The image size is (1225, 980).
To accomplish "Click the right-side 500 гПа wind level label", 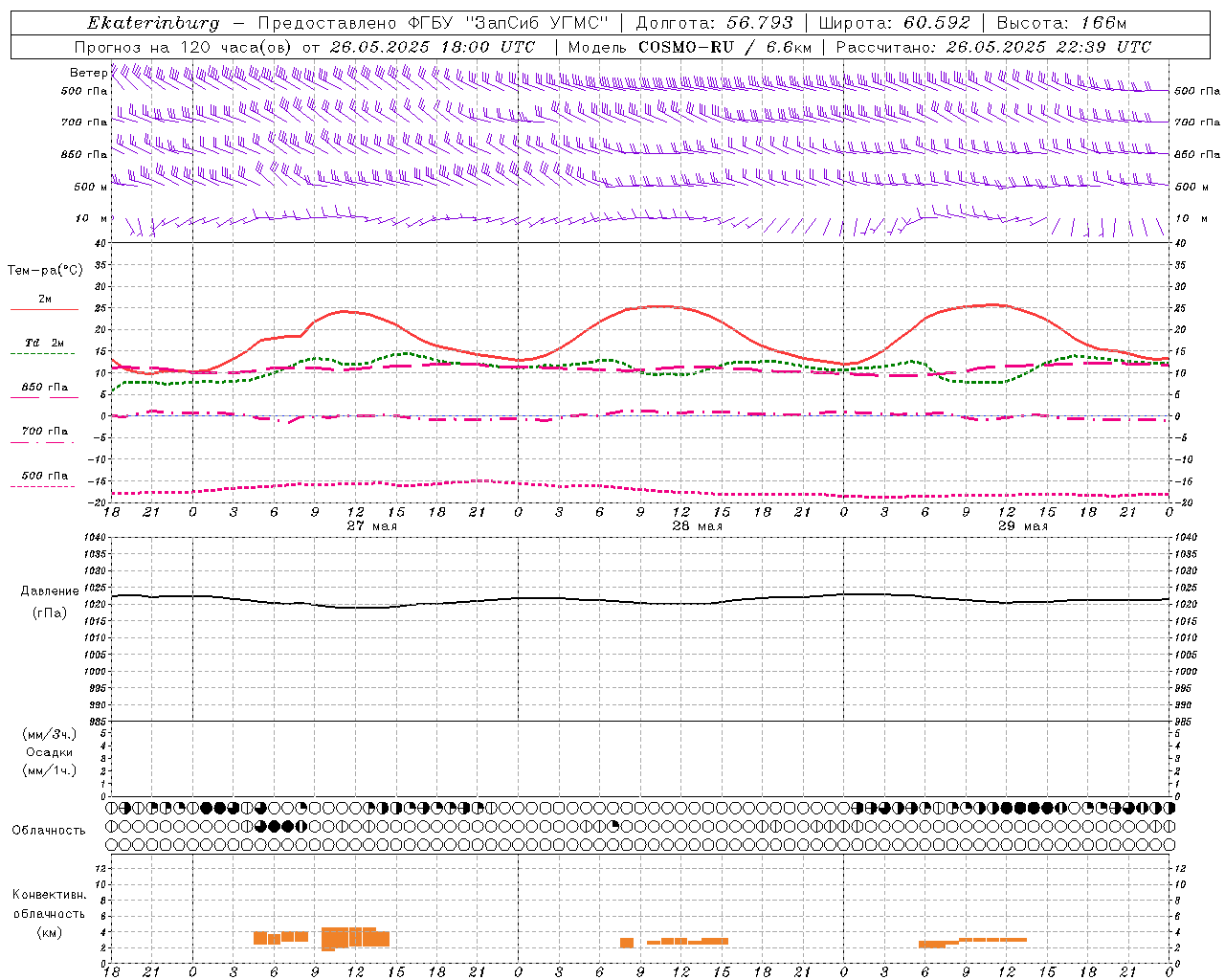I will [1197, 91].
